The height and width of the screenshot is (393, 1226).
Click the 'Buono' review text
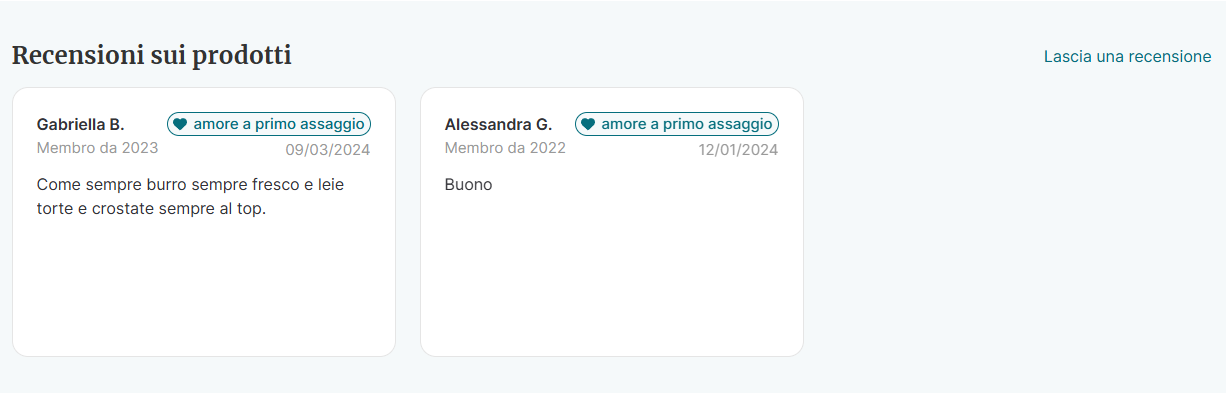pos(468,185)
